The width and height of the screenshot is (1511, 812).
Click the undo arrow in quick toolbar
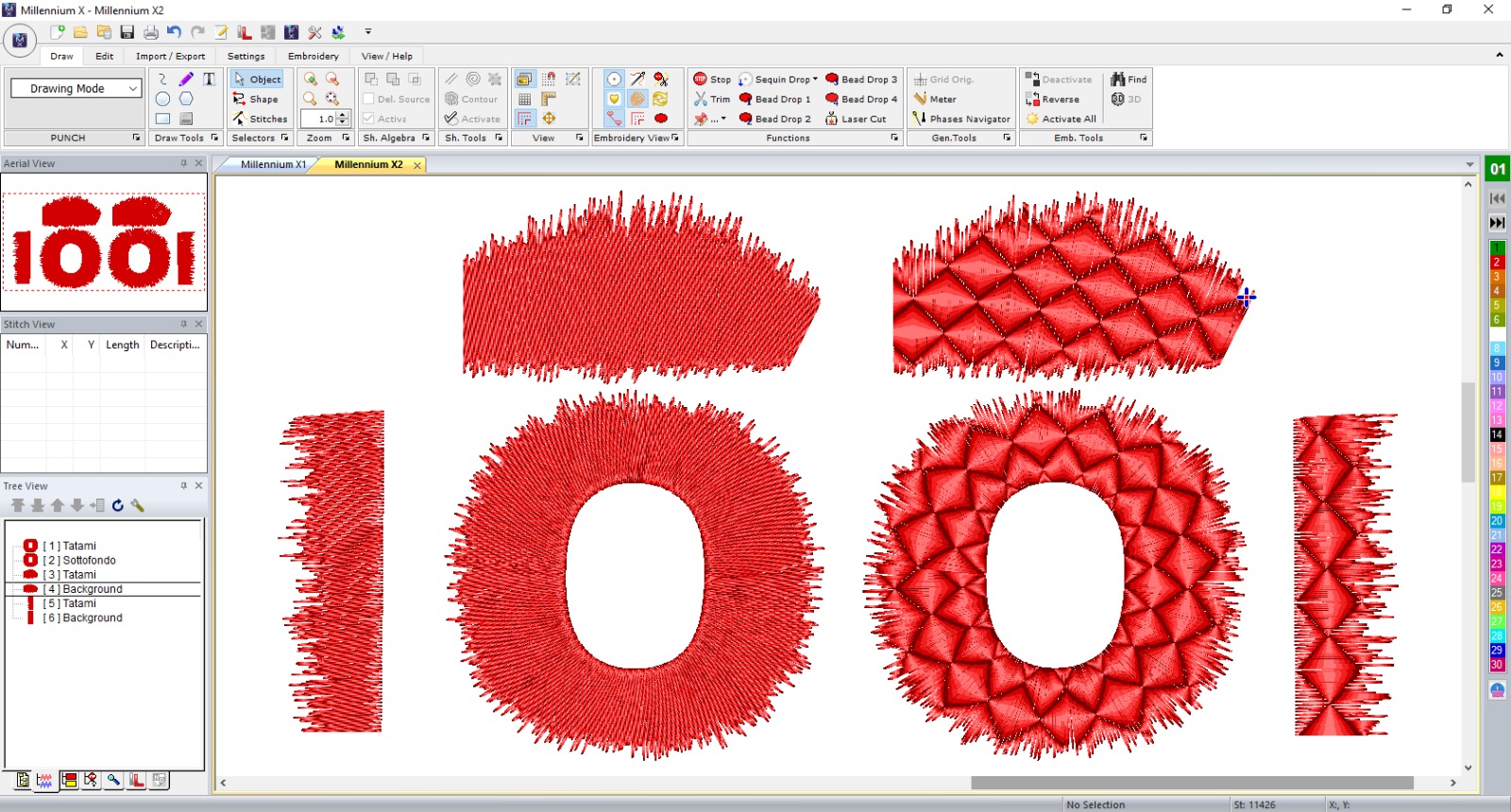click(x=174, y=32)
